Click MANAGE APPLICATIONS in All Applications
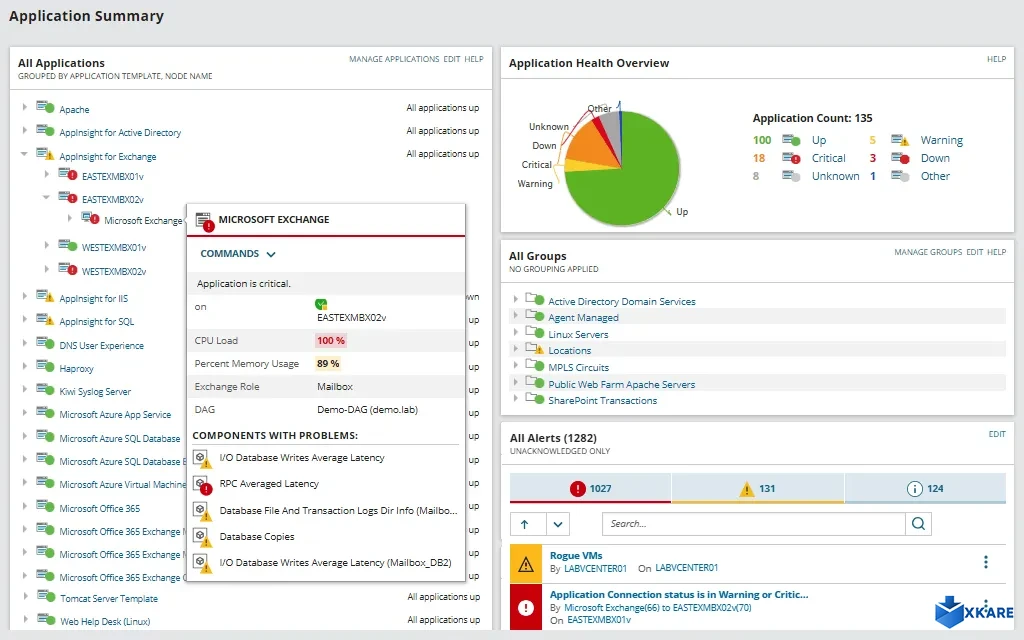This screenshot has height=640, width=1024. [394, 59]
